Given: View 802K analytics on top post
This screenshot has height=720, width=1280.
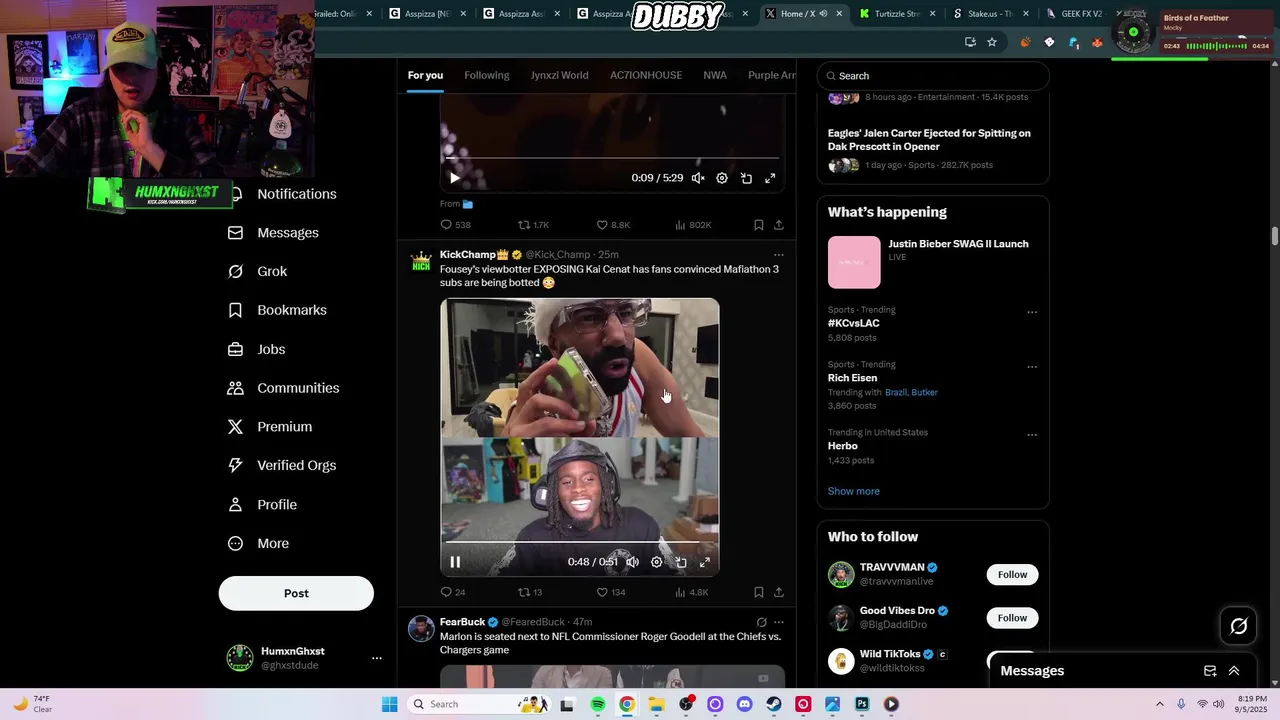Looking at the screenshot, I should pyautogui.click(x=693, y=225).
